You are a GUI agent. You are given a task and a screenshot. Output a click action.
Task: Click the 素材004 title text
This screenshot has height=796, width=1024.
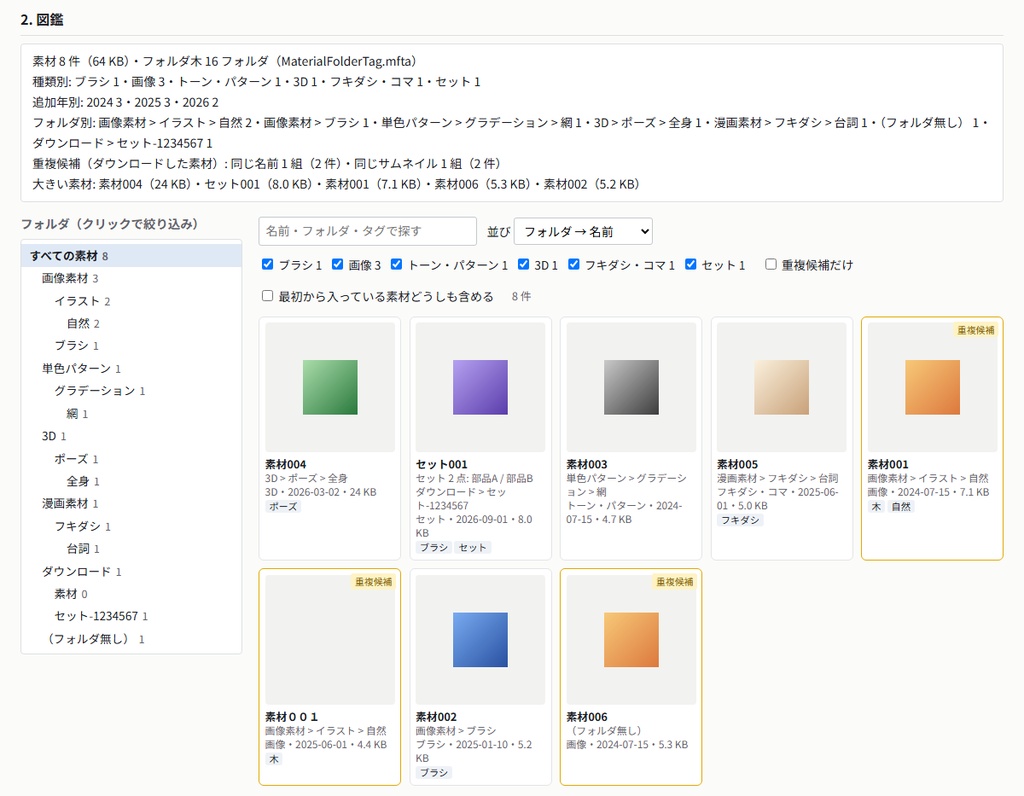tap(285, 464)
